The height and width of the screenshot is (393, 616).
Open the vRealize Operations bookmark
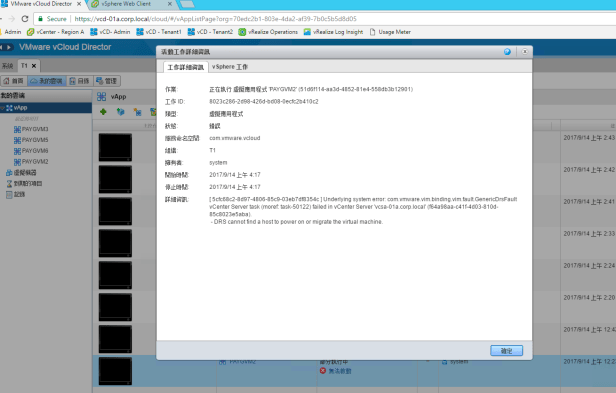pyautogui.click(x=268, y=32)
